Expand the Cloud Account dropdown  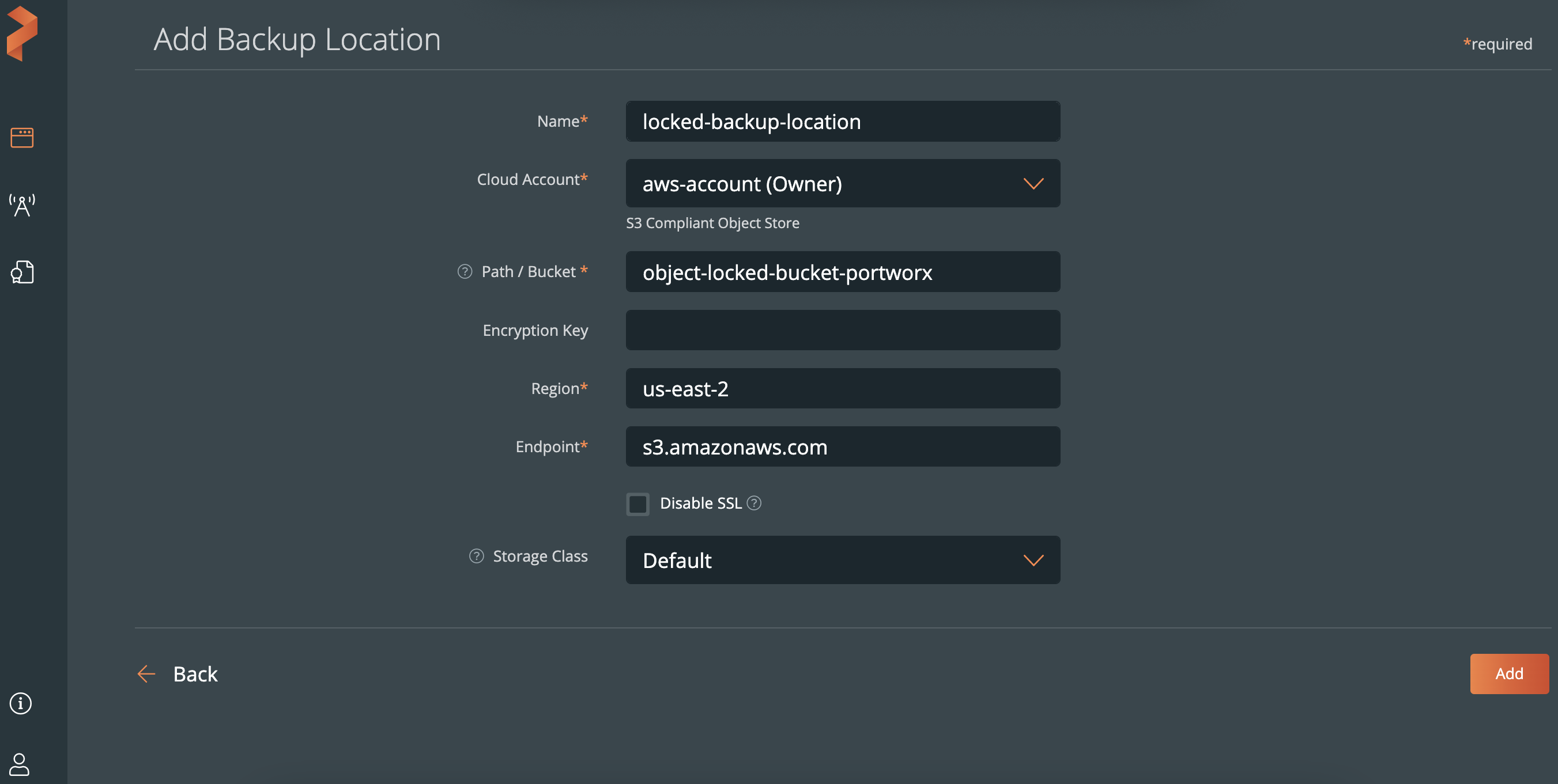pyautogui.click(x=842, y=183)
